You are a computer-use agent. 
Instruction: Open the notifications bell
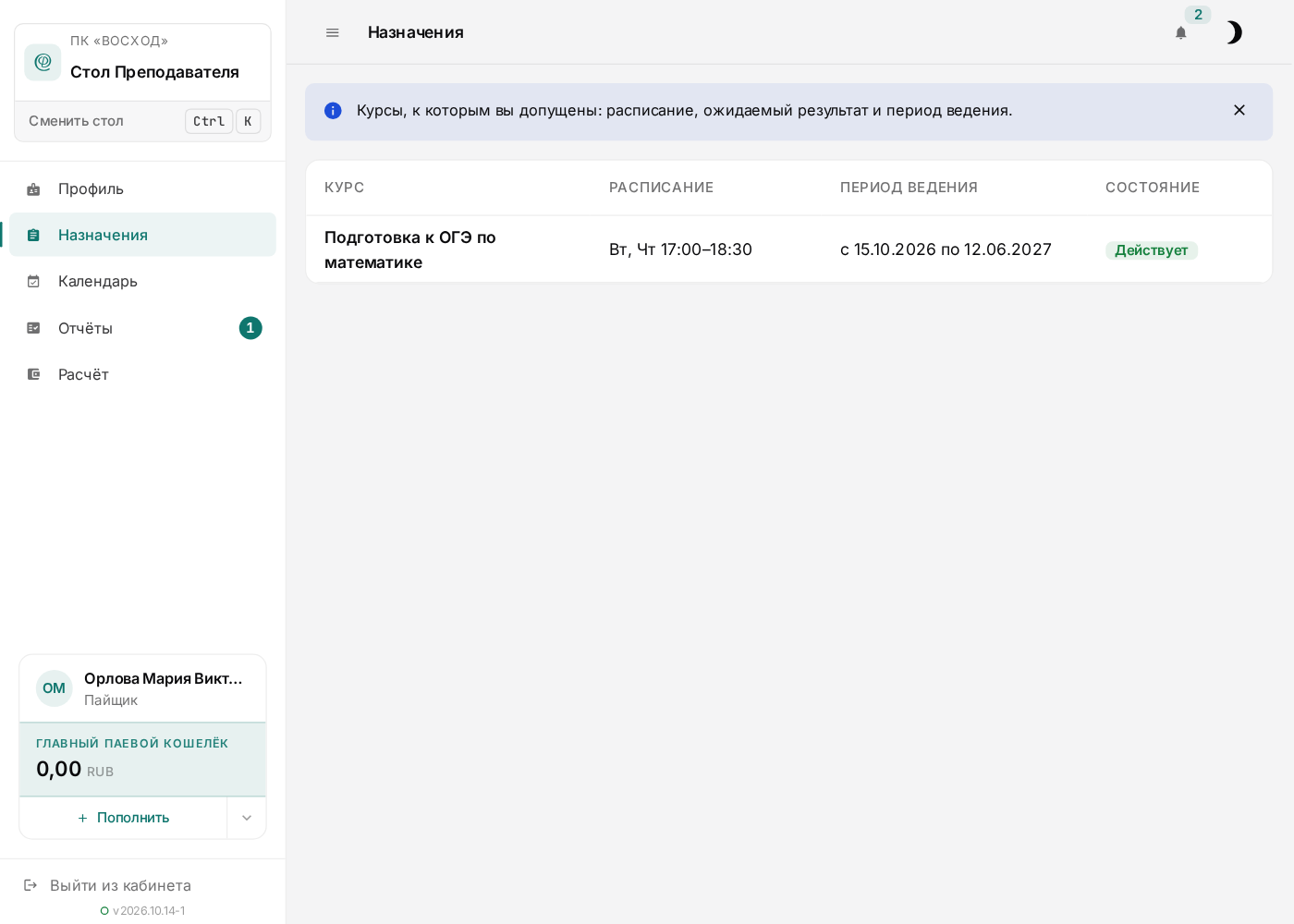(1180, 32)
